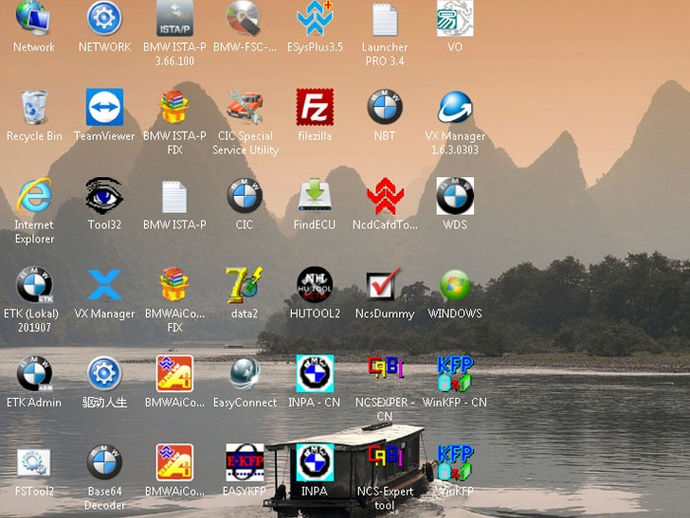Launch WinKFP - CN
This screenshot has height=518, width=690.
(x=455, y=374)
